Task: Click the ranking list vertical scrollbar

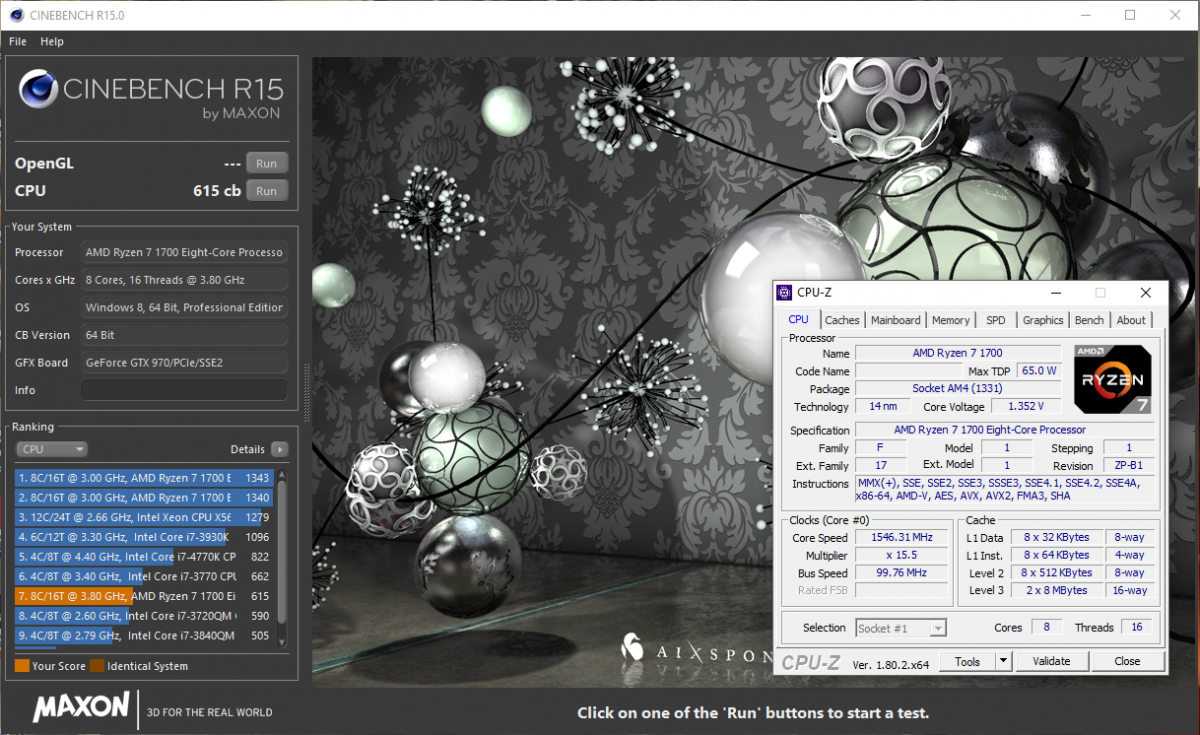Action: coord(282,560)
